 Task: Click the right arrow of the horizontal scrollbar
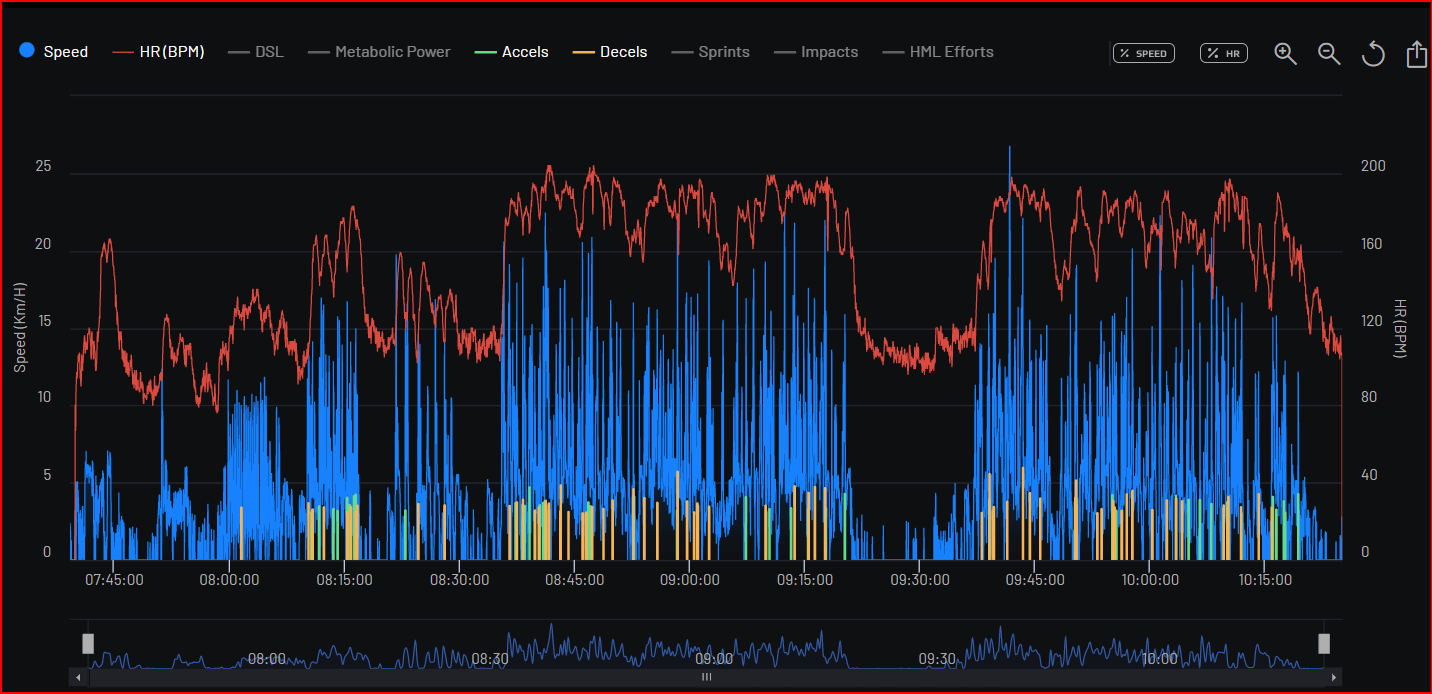1333,678
